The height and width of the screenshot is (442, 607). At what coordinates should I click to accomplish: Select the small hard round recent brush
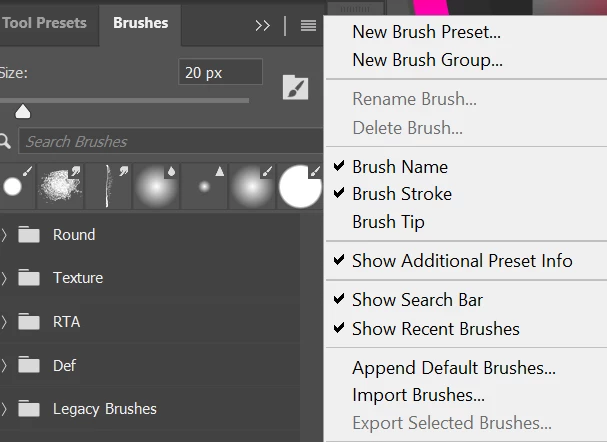[17, 186]
